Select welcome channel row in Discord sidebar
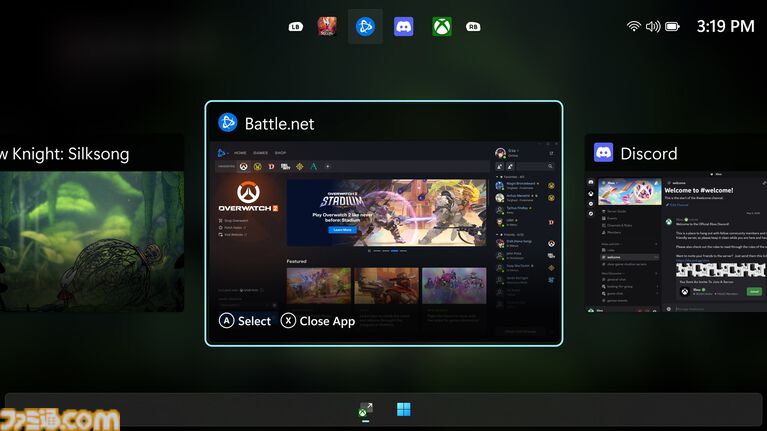 630,257
